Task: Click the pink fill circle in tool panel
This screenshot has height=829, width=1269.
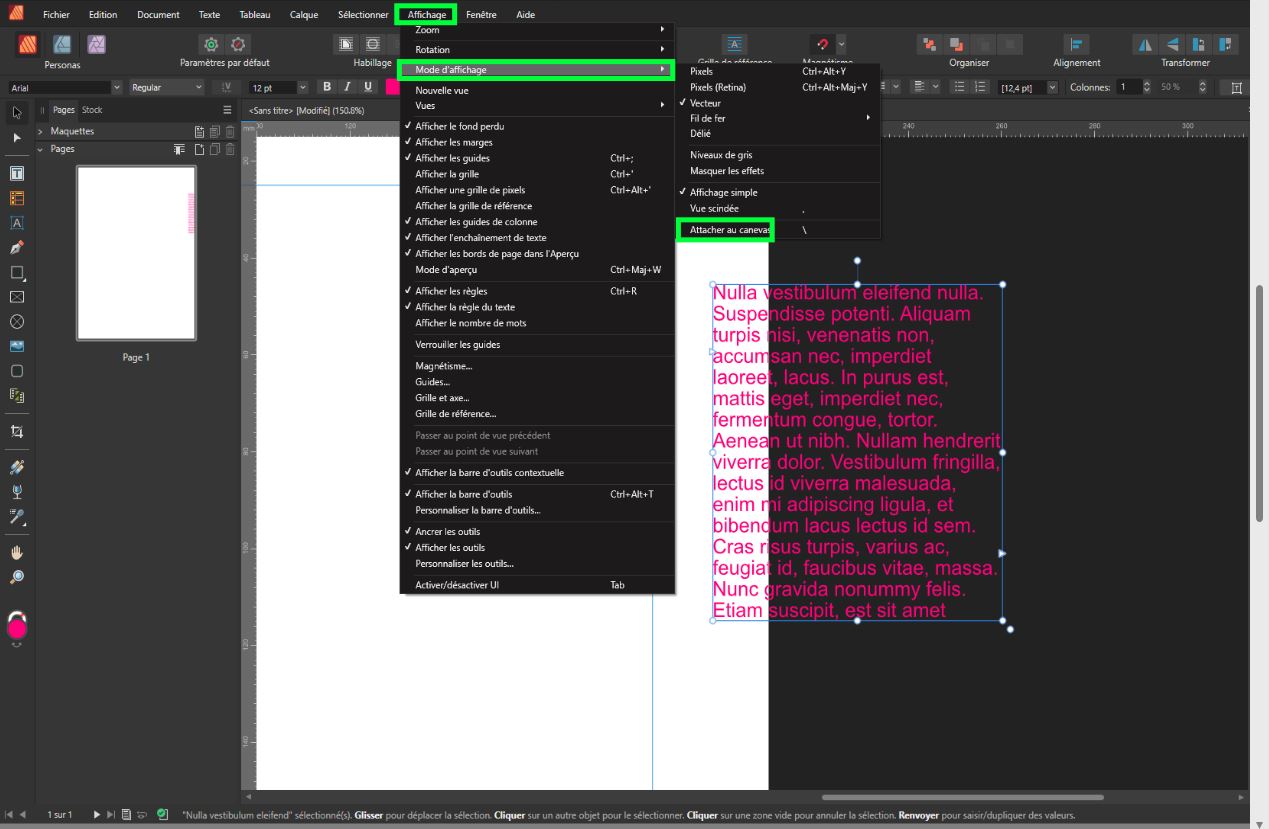Action: coord(17,628)
